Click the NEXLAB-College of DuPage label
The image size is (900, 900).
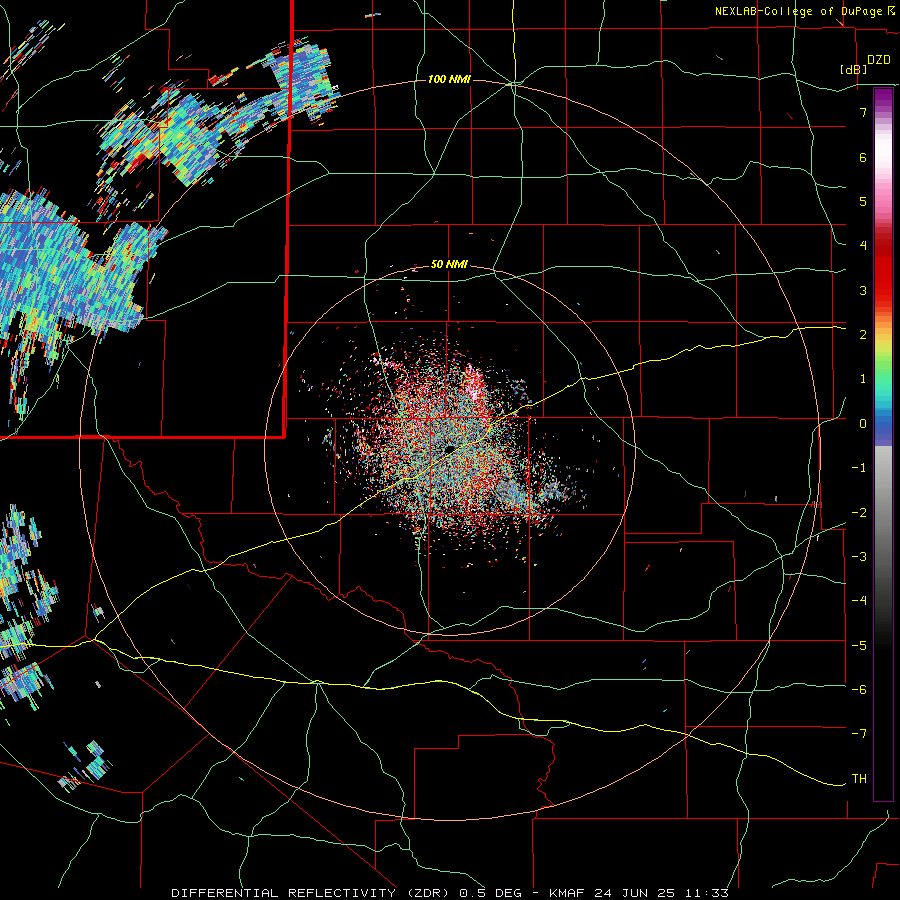[x=798, y=11]
